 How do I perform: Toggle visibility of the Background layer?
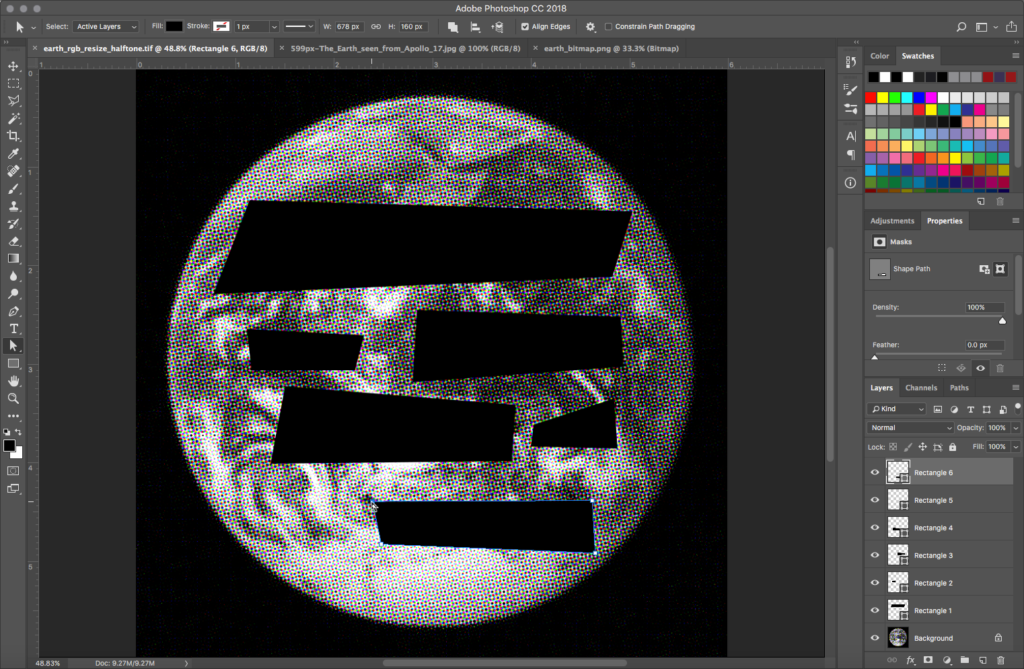[x=875, y=638]
